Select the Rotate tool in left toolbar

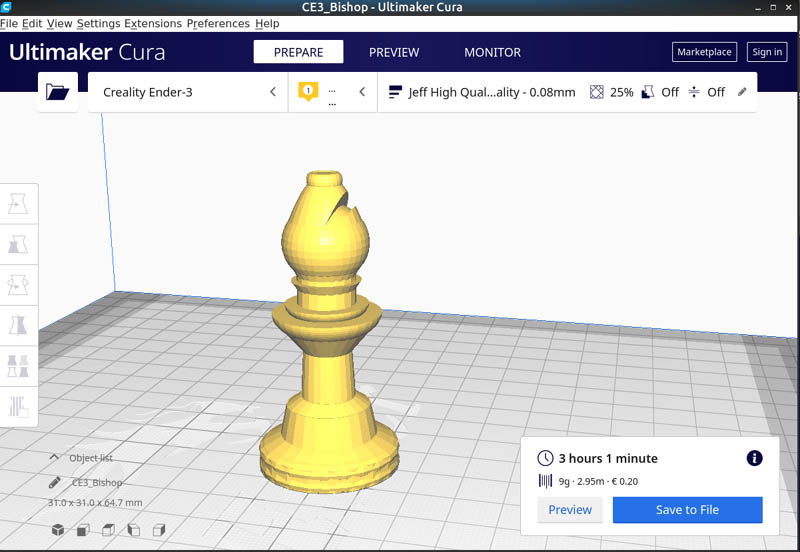point(19,285)
